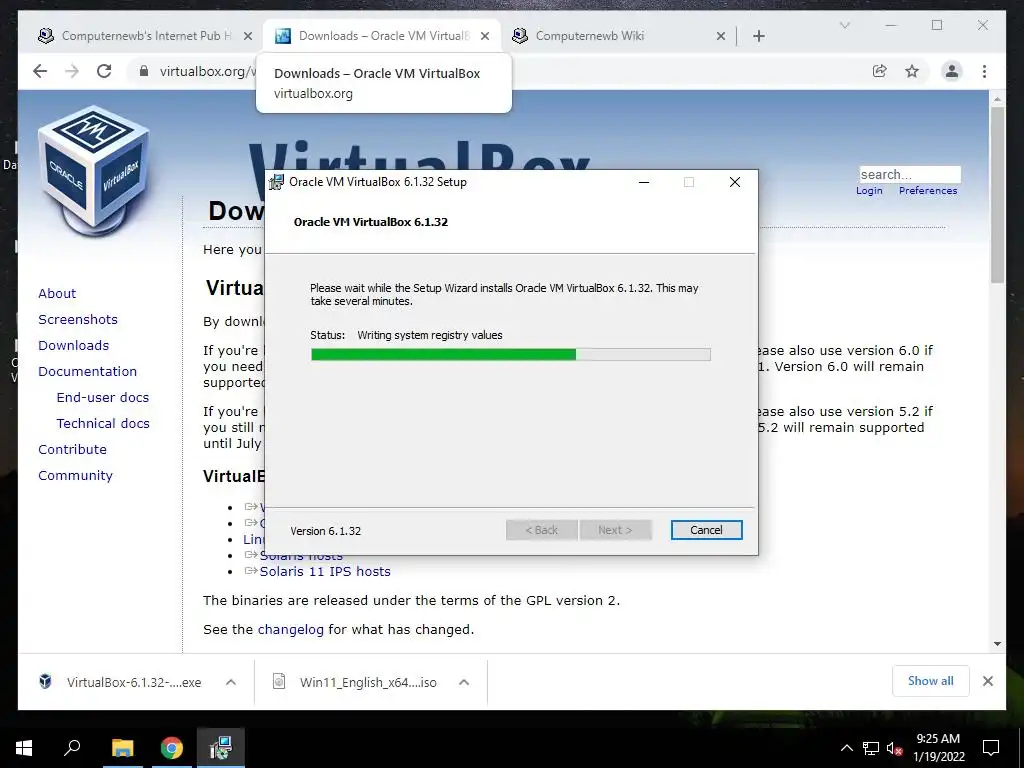
Task: Open Chrome's three-dot menu
Action: [x=984, y=71]
